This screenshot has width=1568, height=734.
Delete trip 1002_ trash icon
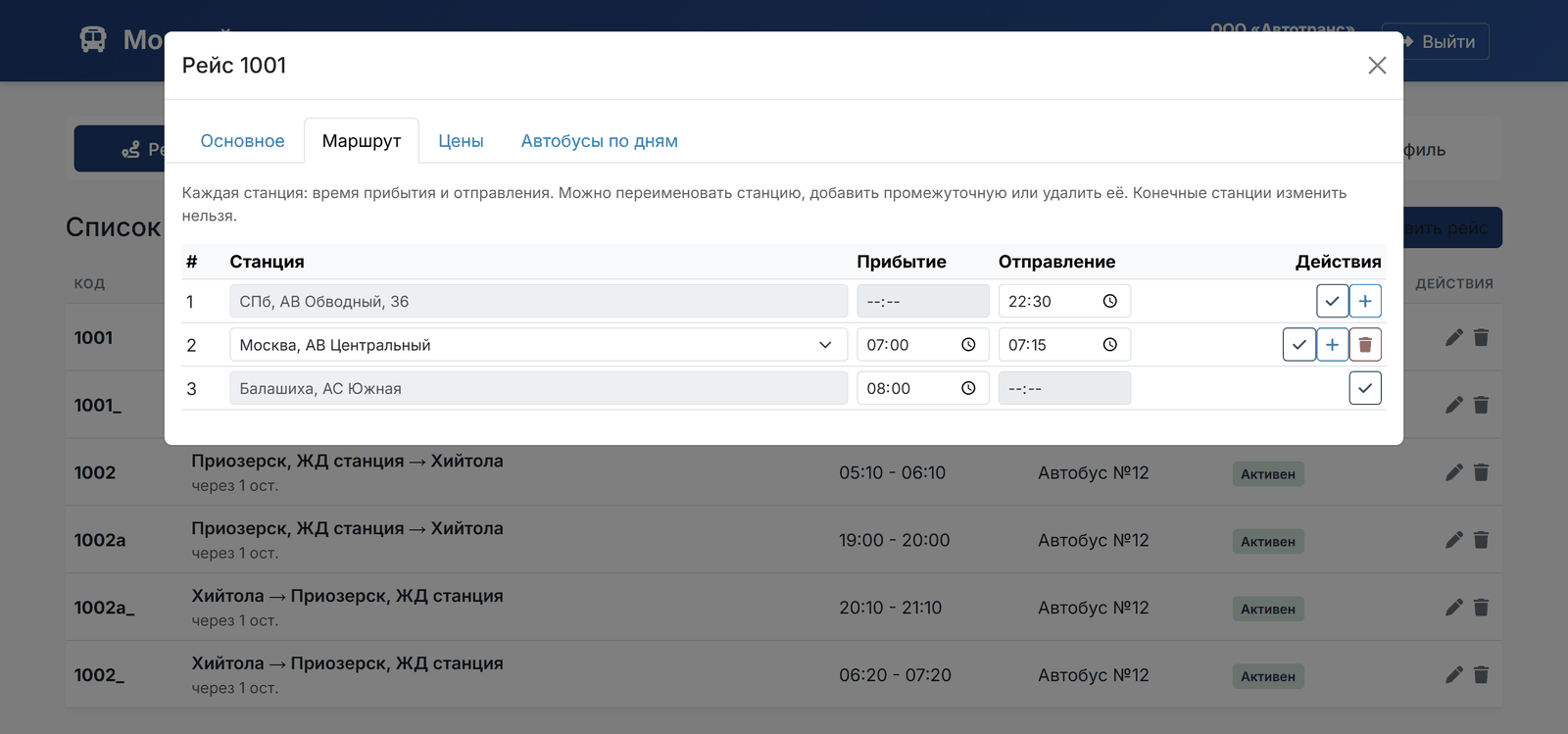pyautogui.click(x=1481, y=675)
